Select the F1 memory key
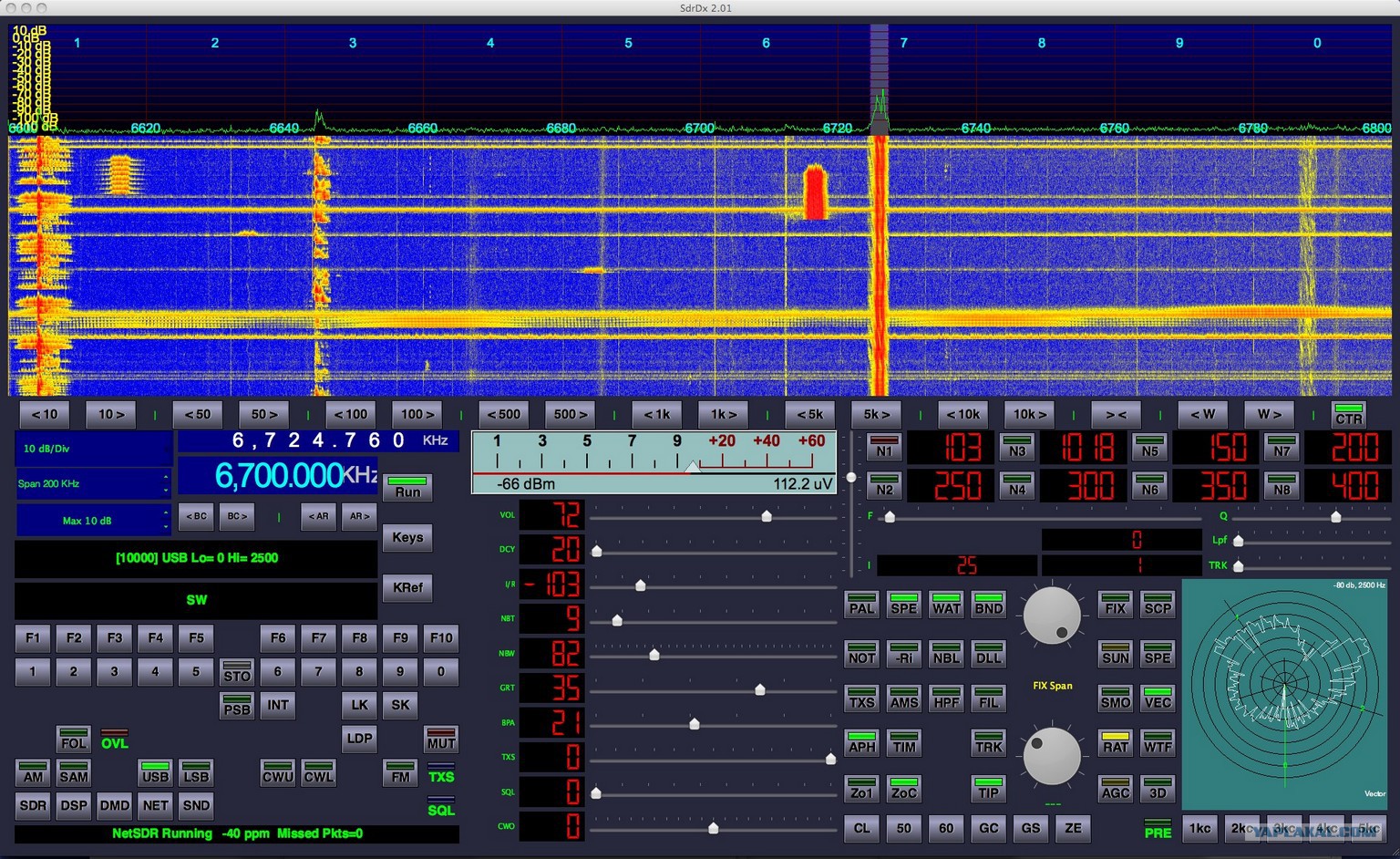This screenshot has width=1400, height=859. (x=33, y=637)
